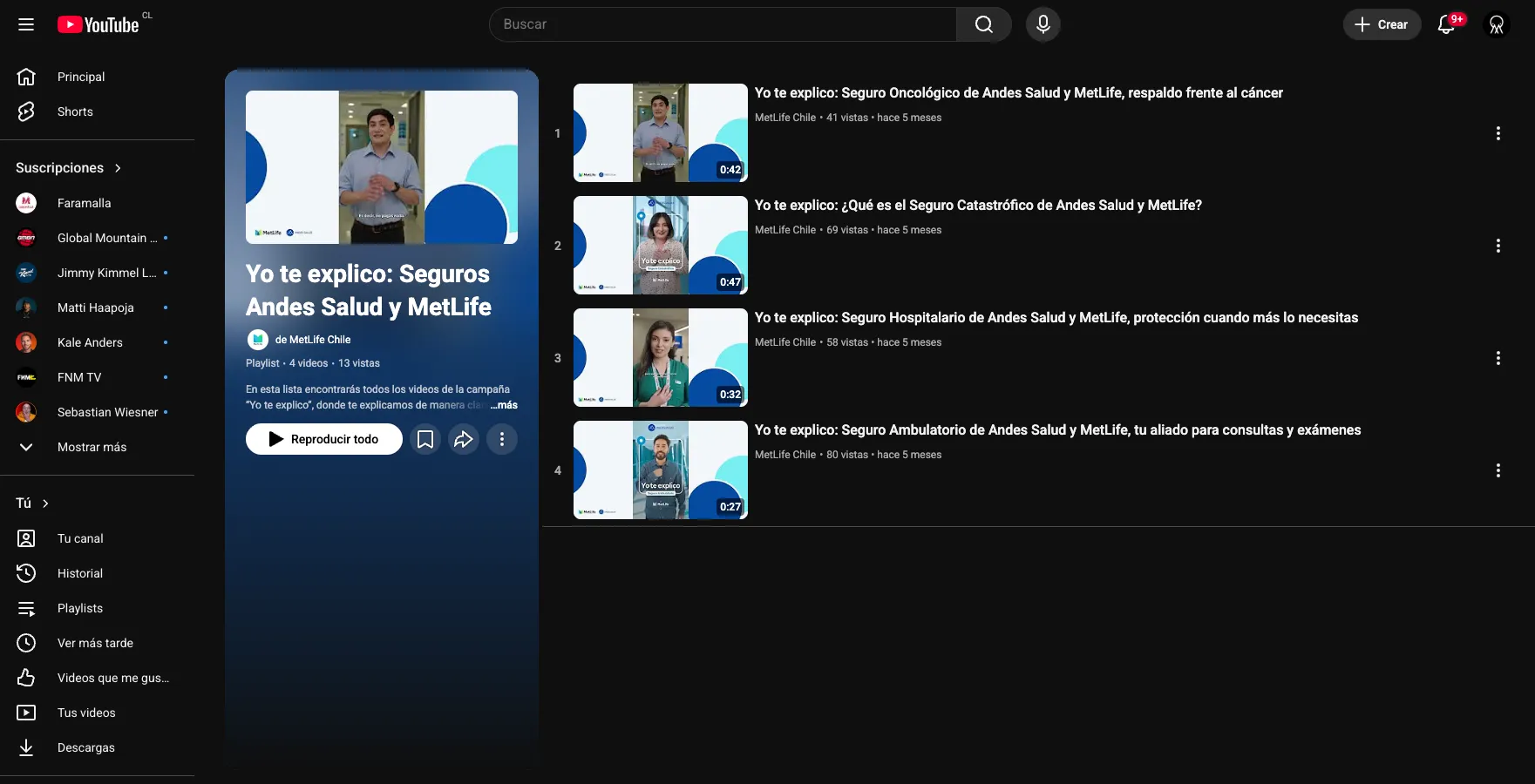Open options menu for the Seguro Oncológico video

[x=1498, y=133]
